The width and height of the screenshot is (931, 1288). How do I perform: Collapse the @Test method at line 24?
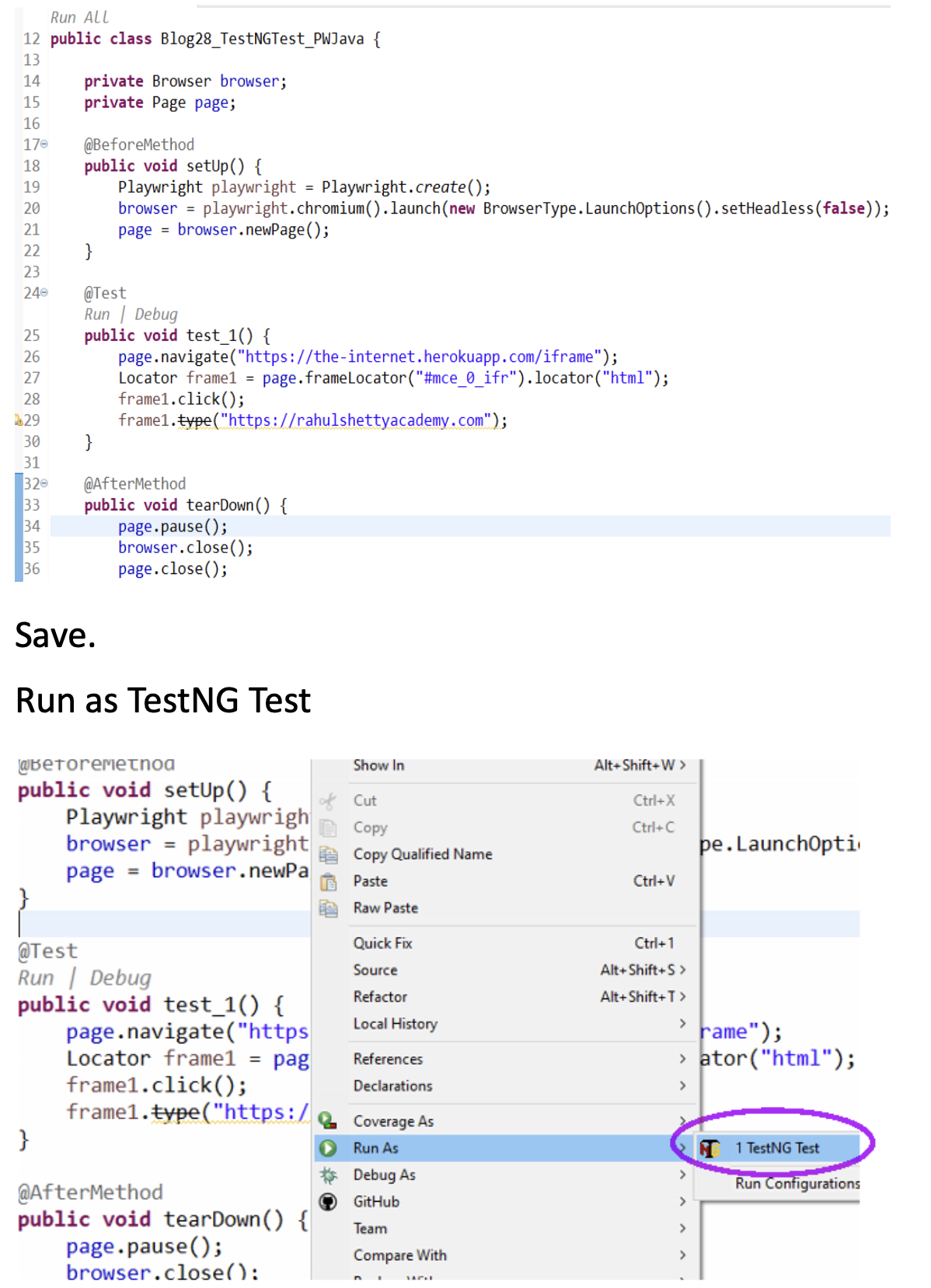44,293
